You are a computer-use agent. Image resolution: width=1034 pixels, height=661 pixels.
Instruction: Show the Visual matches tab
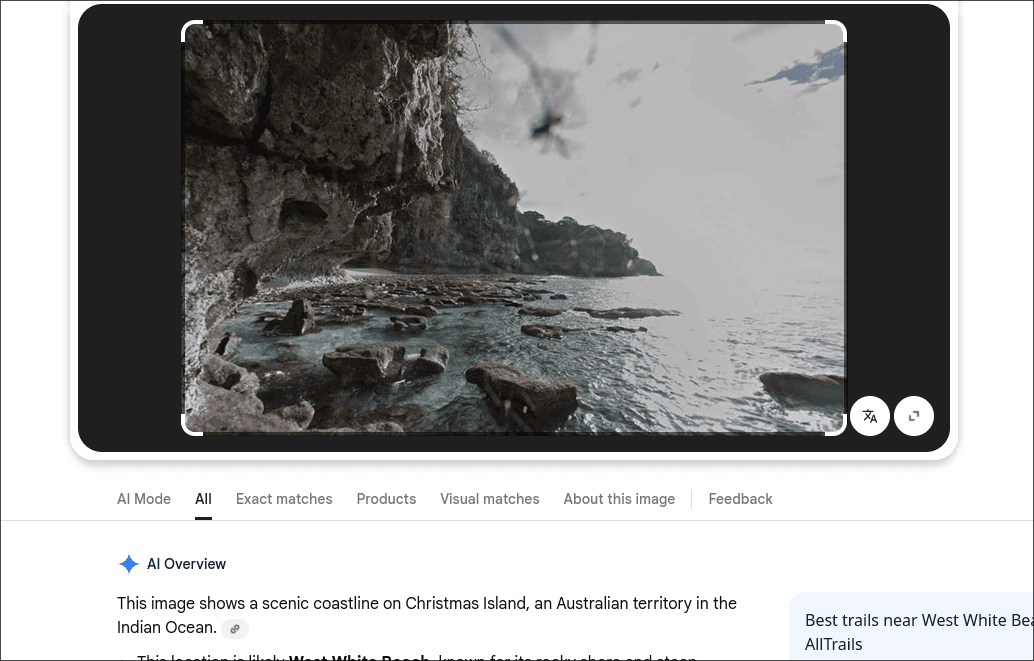tap(489, 499)
